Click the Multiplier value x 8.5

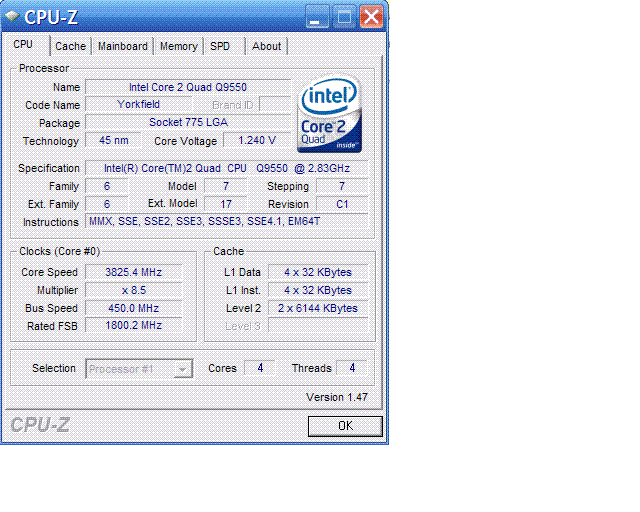[133, 290]
